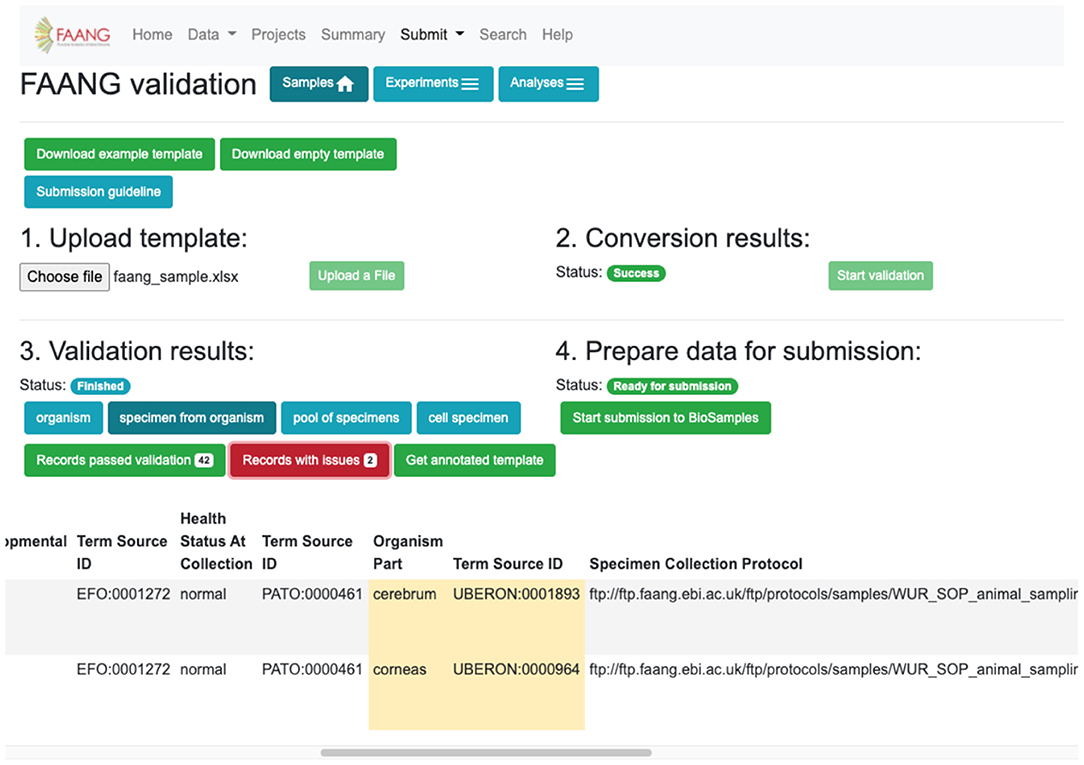This screenshot has height=765, width=1084.
Task: Click the Start validation button
Action: pyautogui.click(x=880, y=276)
